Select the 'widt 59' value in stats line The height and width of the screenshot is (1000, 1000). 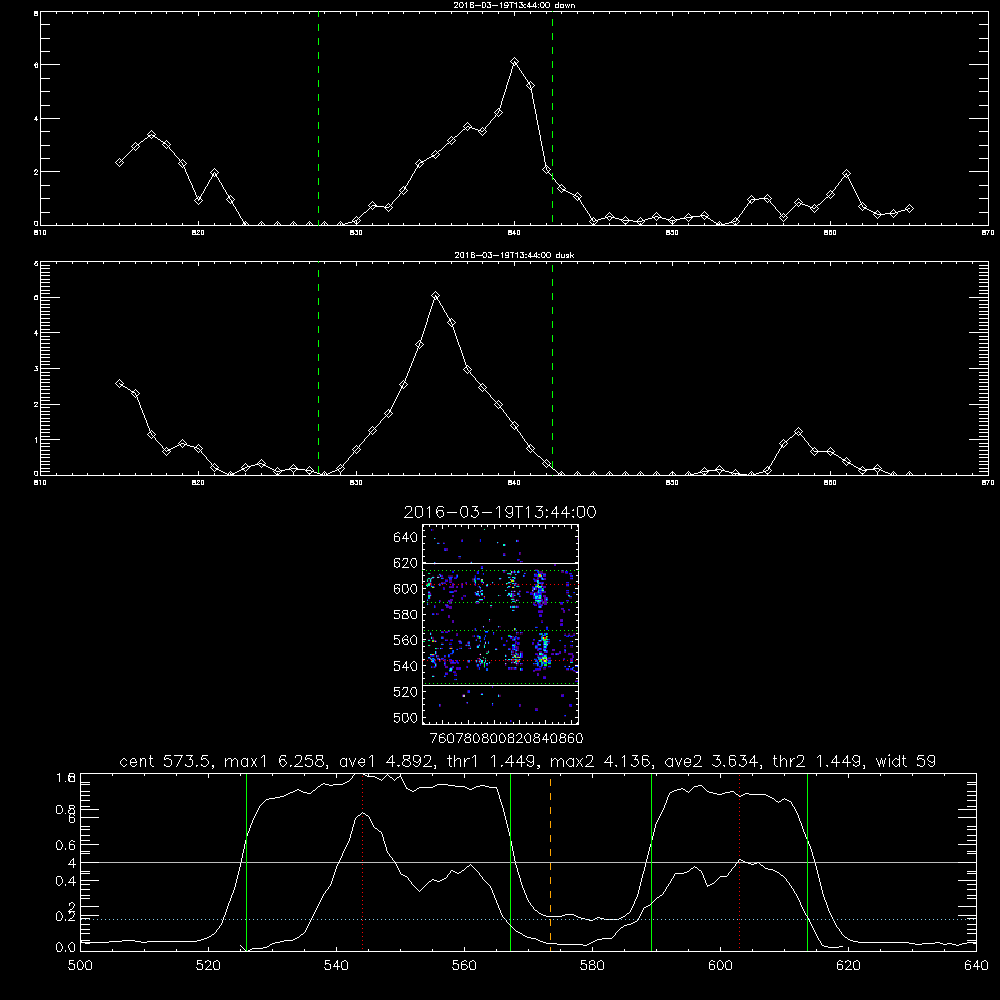pyautogui.click(x=906, y=761)
